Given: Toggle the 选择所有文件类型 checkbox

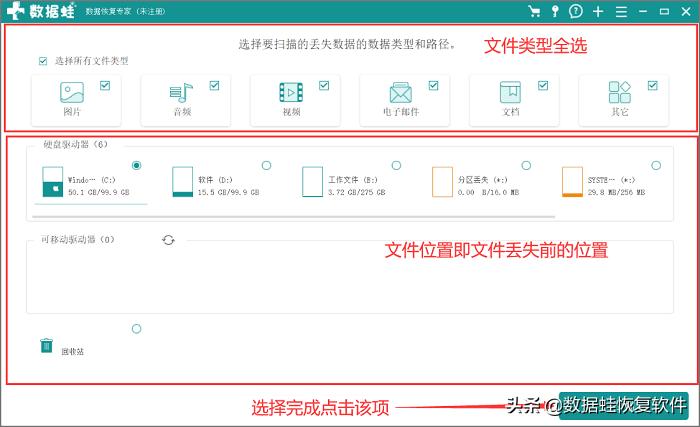Looking at the screenshot, I should [43, 61].
